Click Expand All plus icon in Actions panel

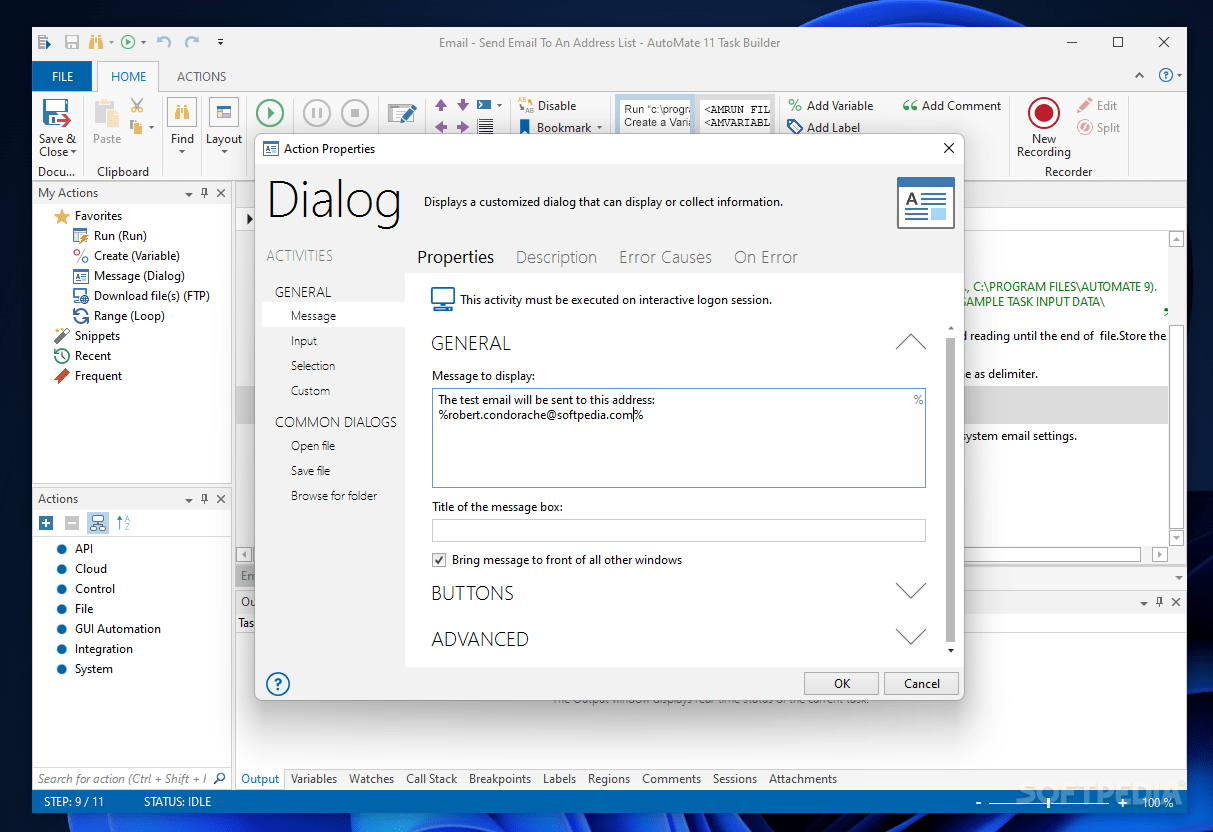pyautogui.click(x=46, y=523)
